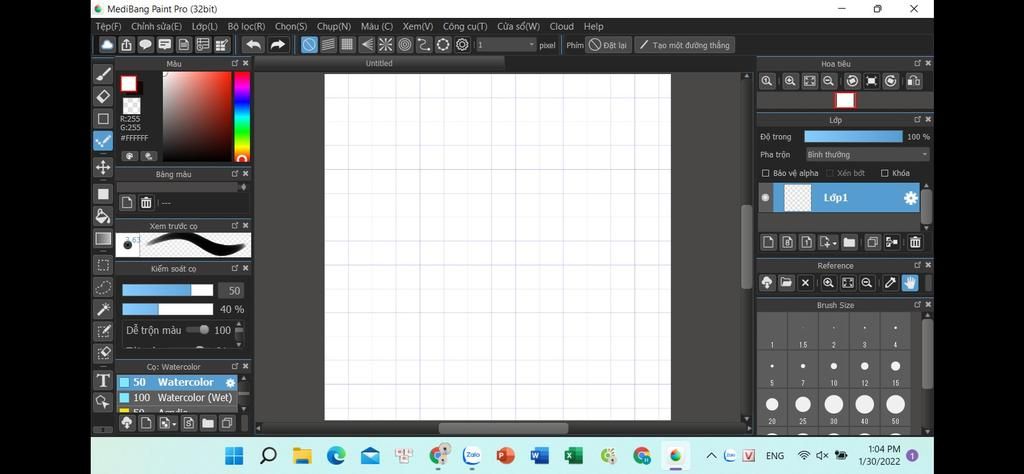
Task: Enable the radial line snap
Action: [x=386, y=45]
